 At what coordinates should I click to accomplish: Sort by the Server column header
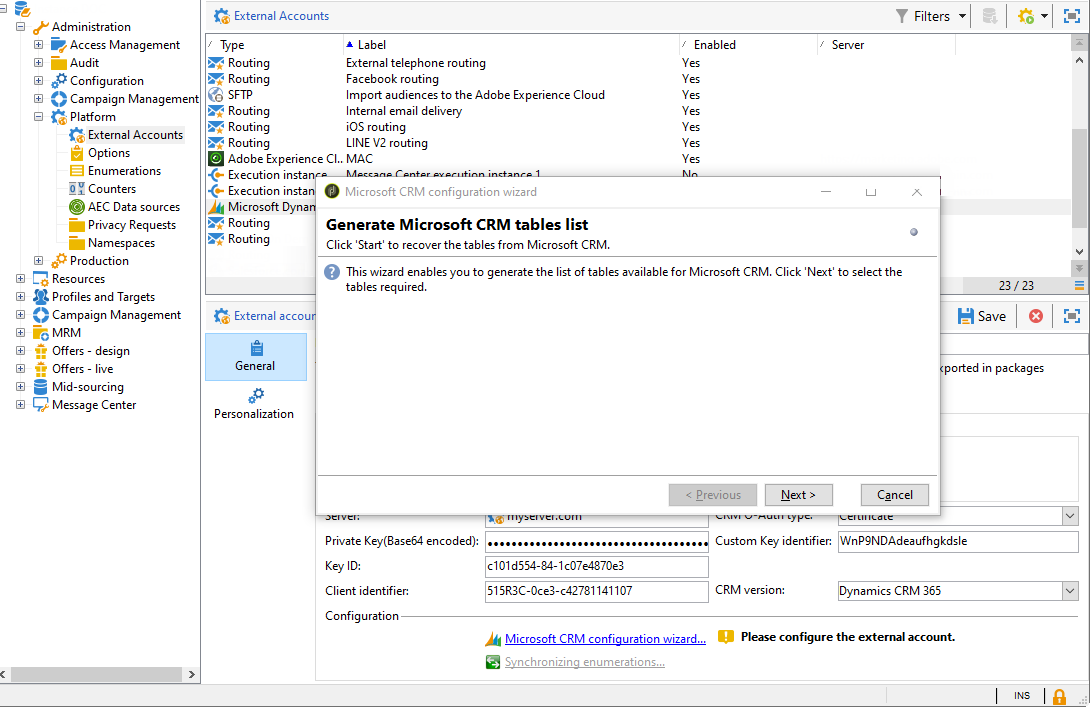click(x=886, y=44)
